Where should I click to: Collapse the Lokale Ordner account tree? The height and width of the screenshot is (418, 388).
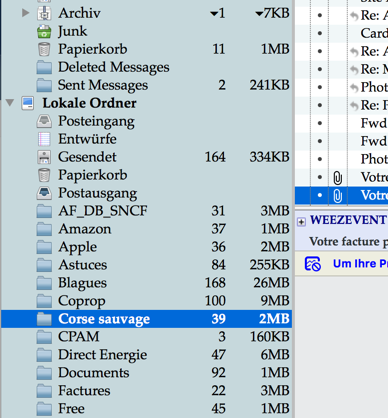coord(10,103)
